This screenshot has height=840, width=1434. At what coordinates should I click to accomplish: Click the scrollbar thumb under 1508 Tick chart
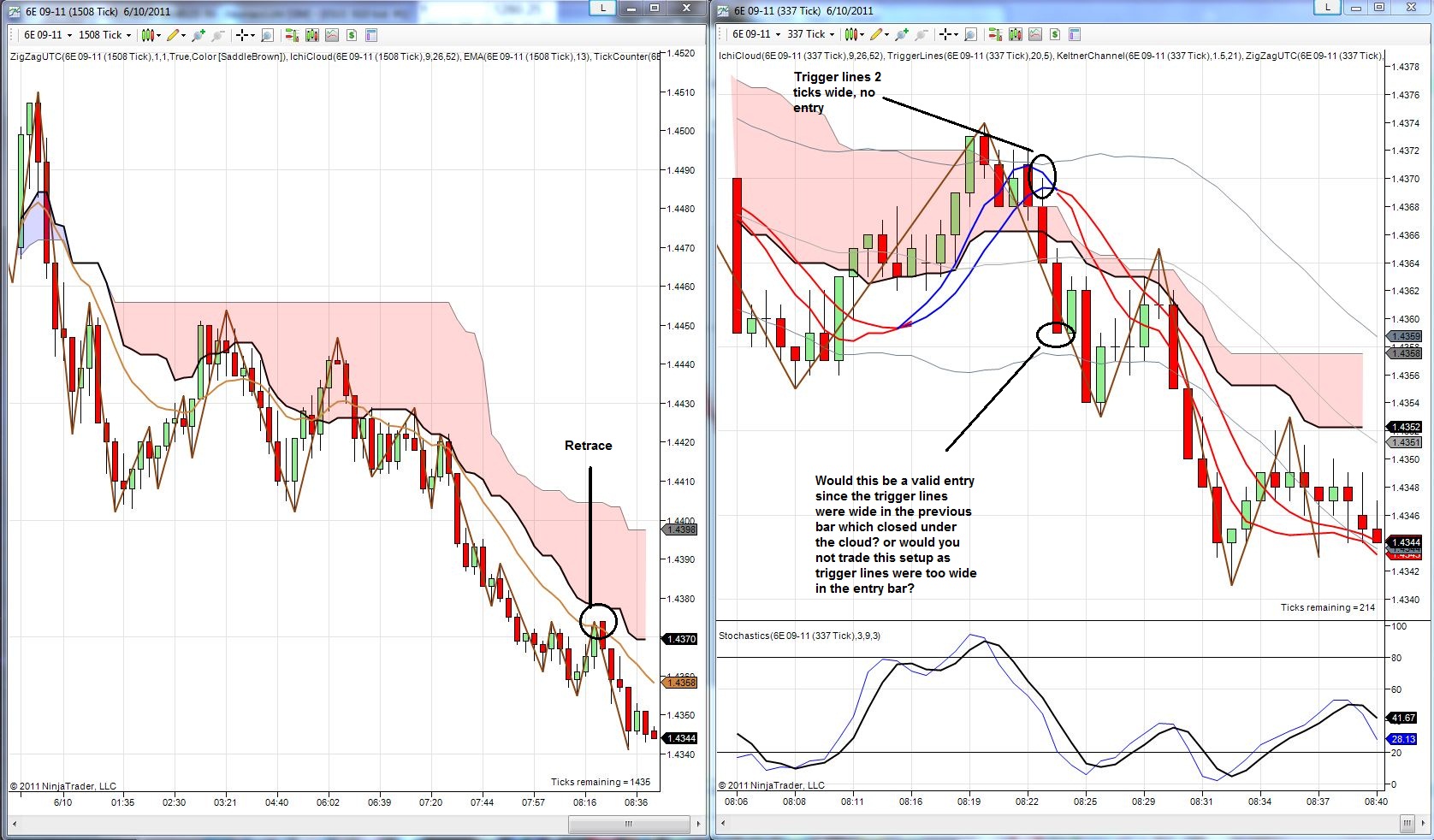coord(630,825)
